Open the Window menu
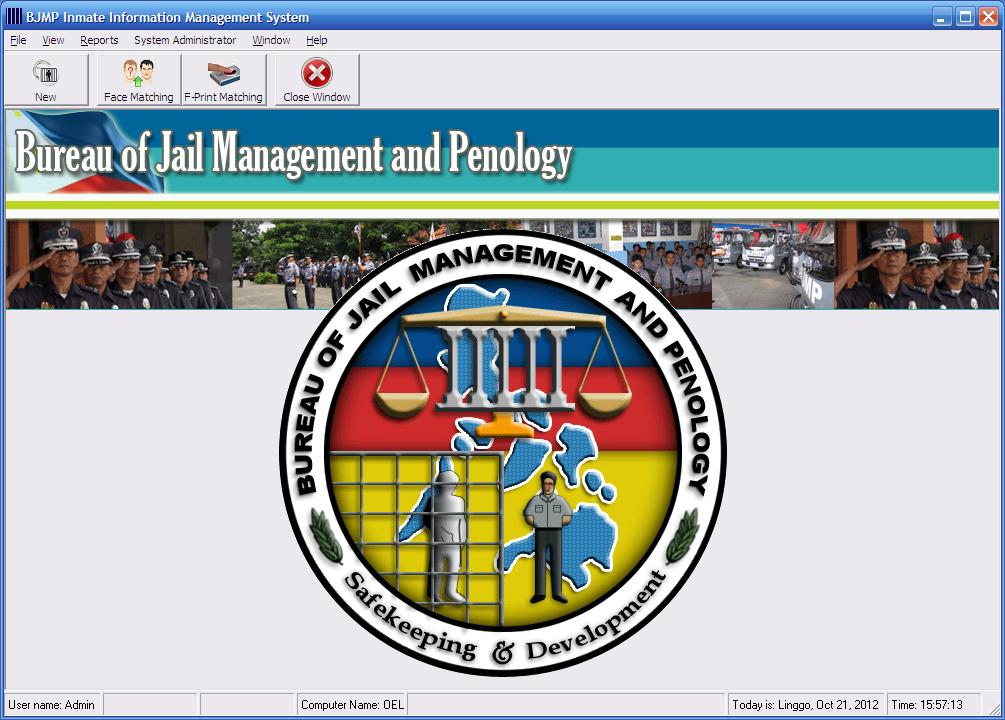 (x=271, y=40)
